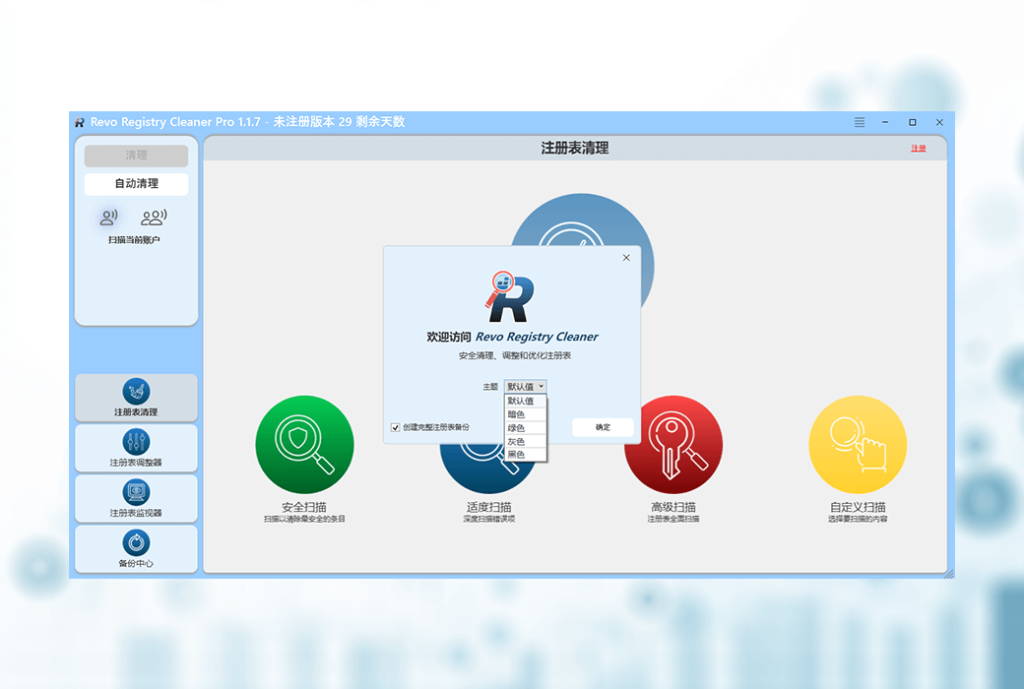Viewport: 1024px width, 689px height.
Task: Choose 绿色 green theme option
Action: point(525,428)
